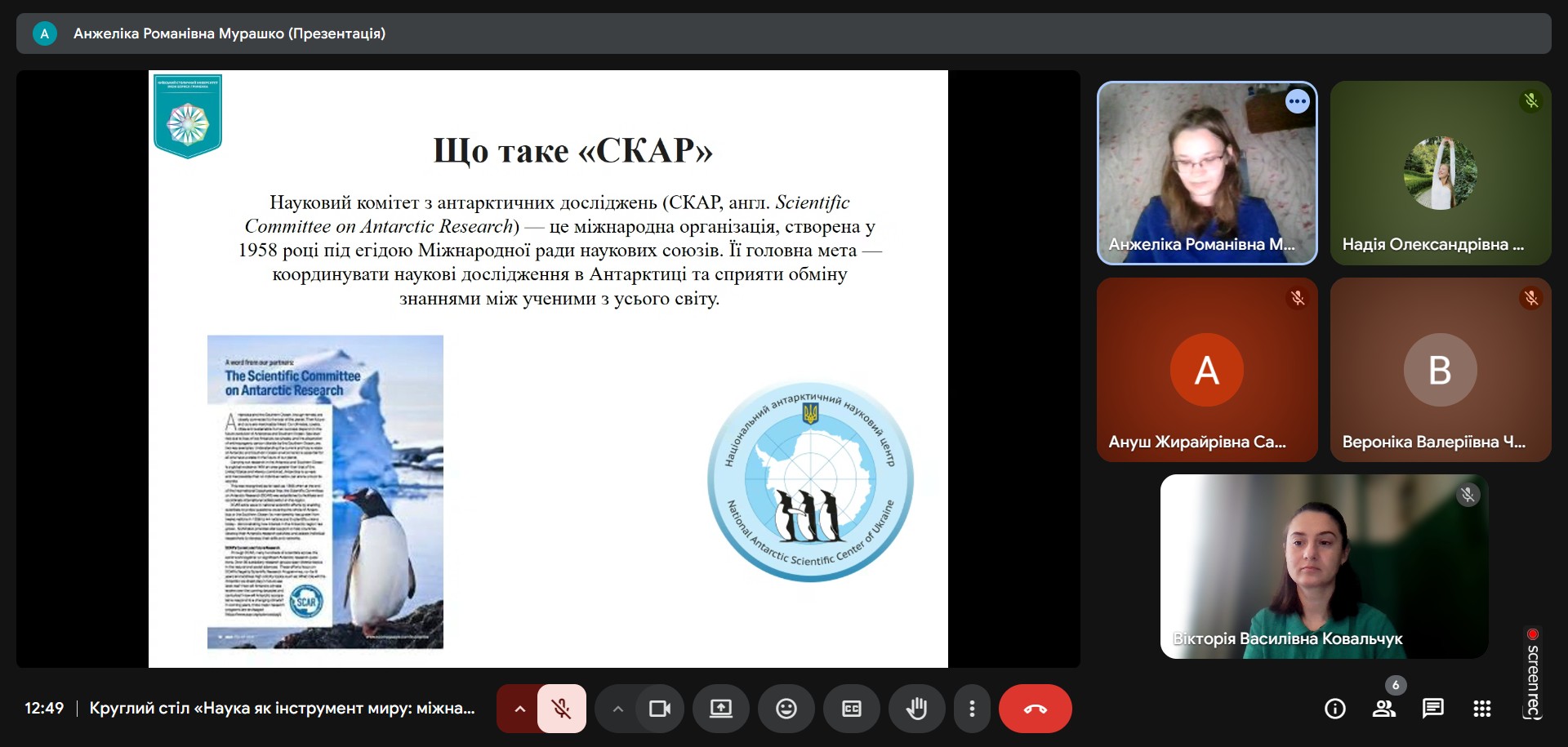
Task: Open the chat messages panel
Action: click(x=1432, y=709)
